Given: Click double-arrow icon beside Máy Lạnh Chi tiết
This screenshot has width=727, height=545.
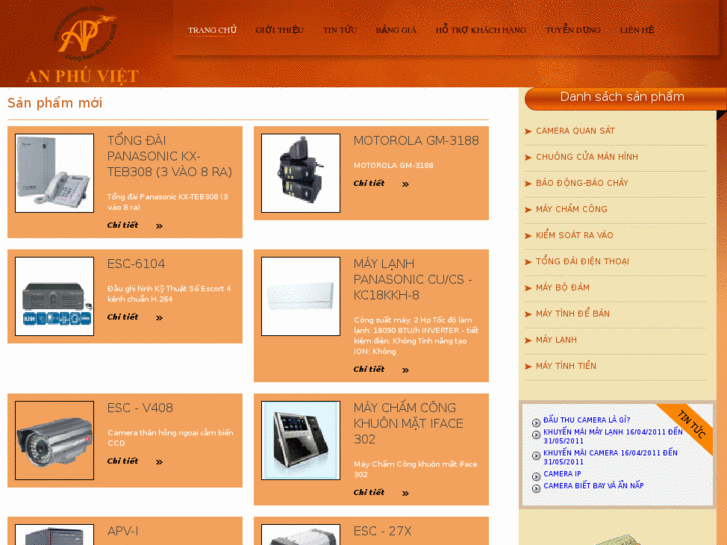Looking at the screenshot, I should 405,370.
